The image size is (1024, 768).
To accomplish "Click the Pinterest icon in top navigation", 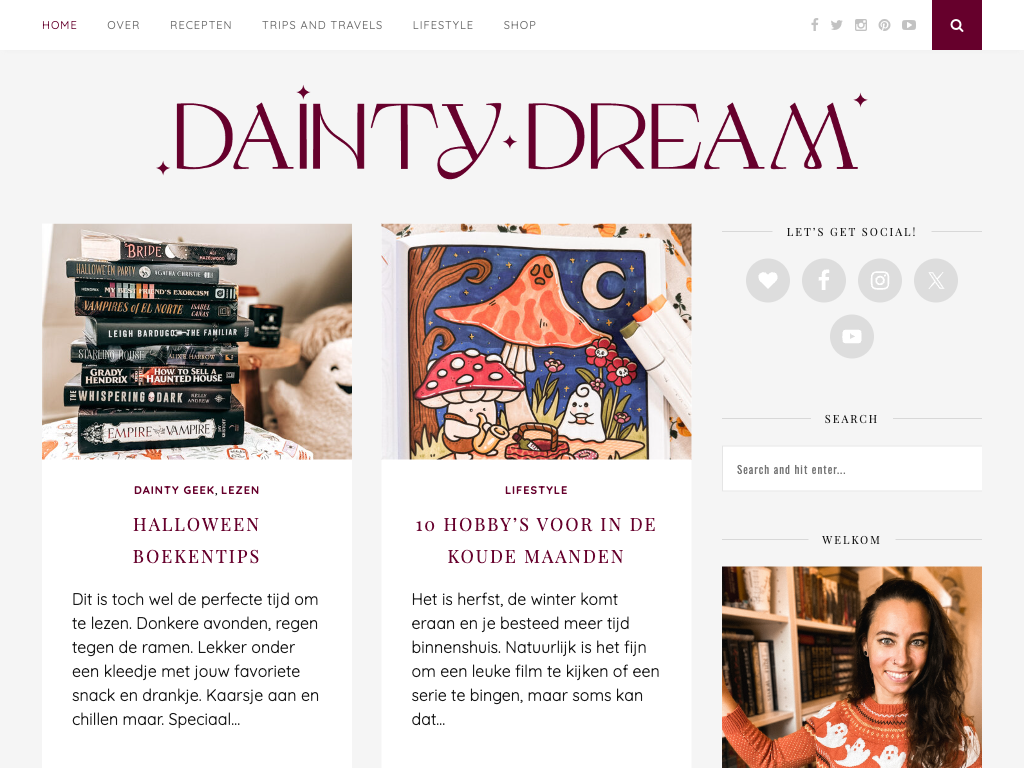I will (x=884, y=25).
